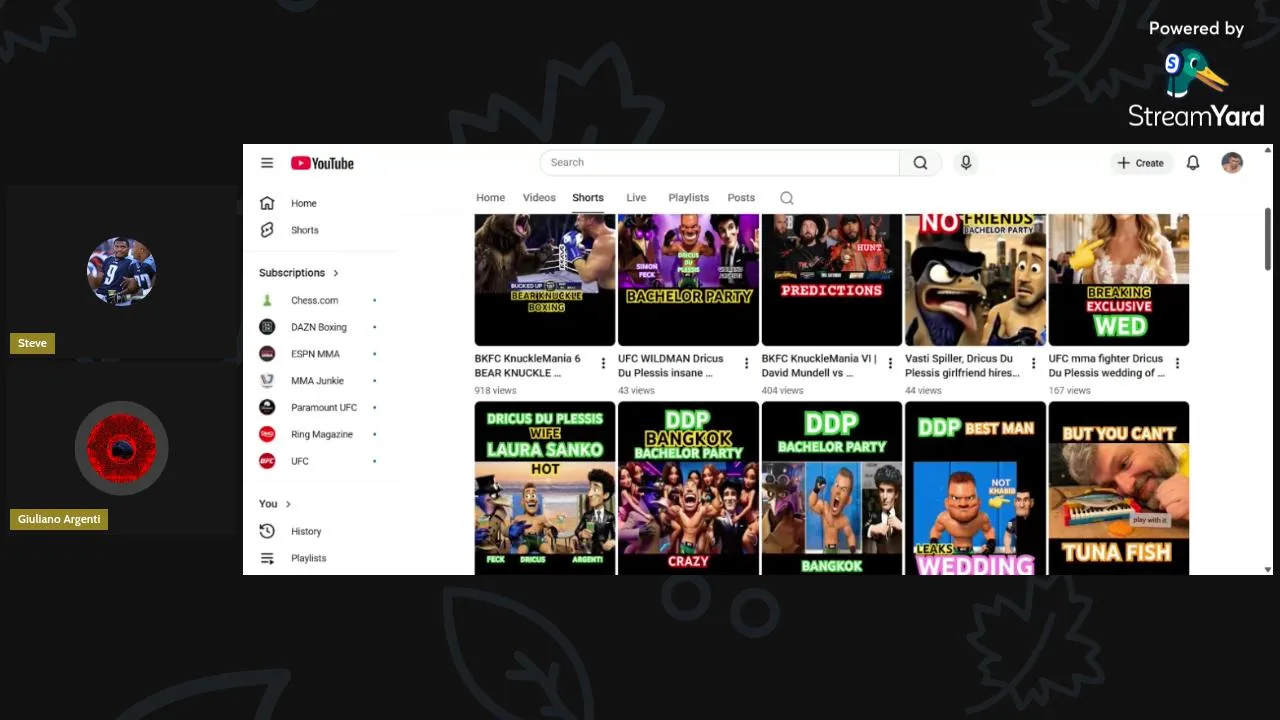This screenshot has width=1280, height=720.
Task: Open options for BKFC KnuckleMania 6 short
Action: (x=603, y=363)
